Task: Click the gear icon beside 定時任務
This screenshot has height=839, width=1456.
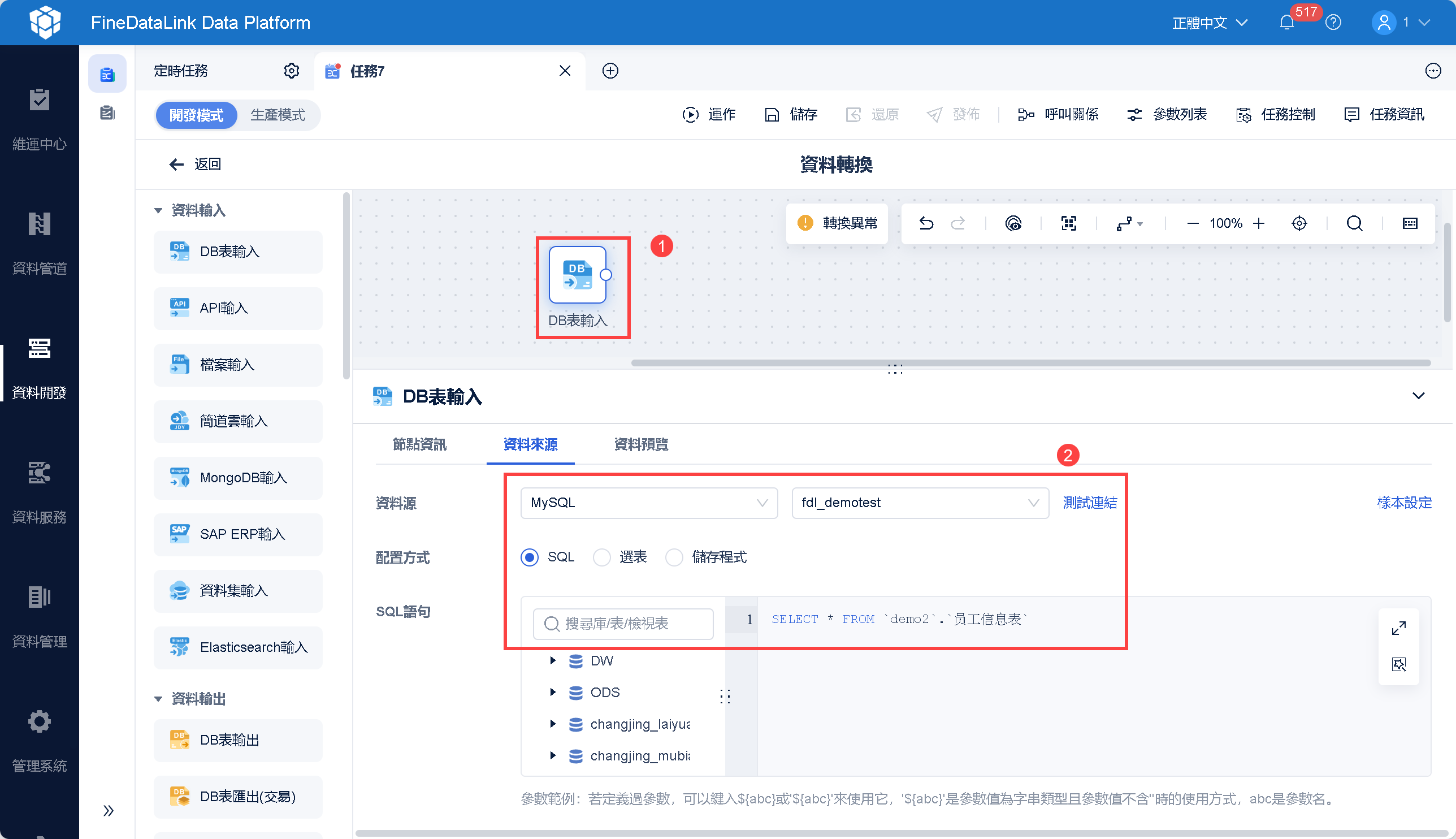Action: (292, 71)
